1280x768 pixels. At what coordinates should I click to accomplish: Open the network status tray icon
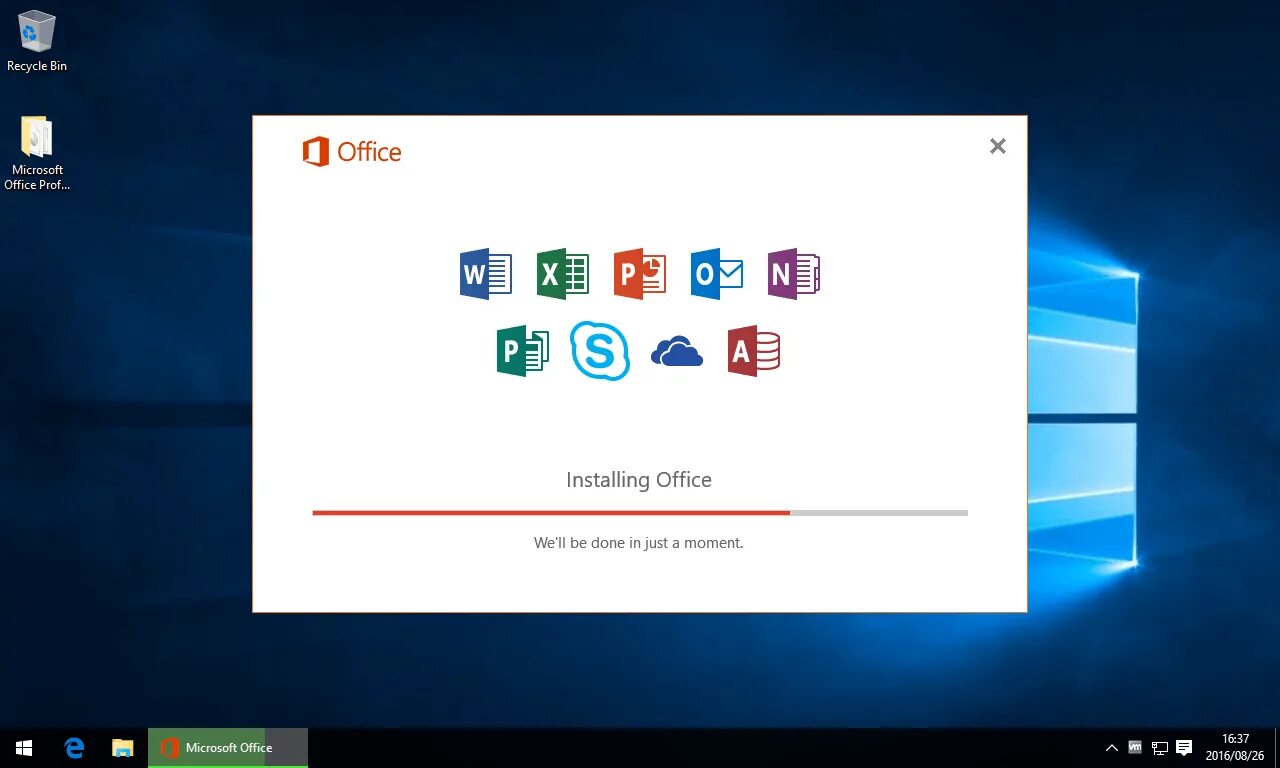(1160, 747)
